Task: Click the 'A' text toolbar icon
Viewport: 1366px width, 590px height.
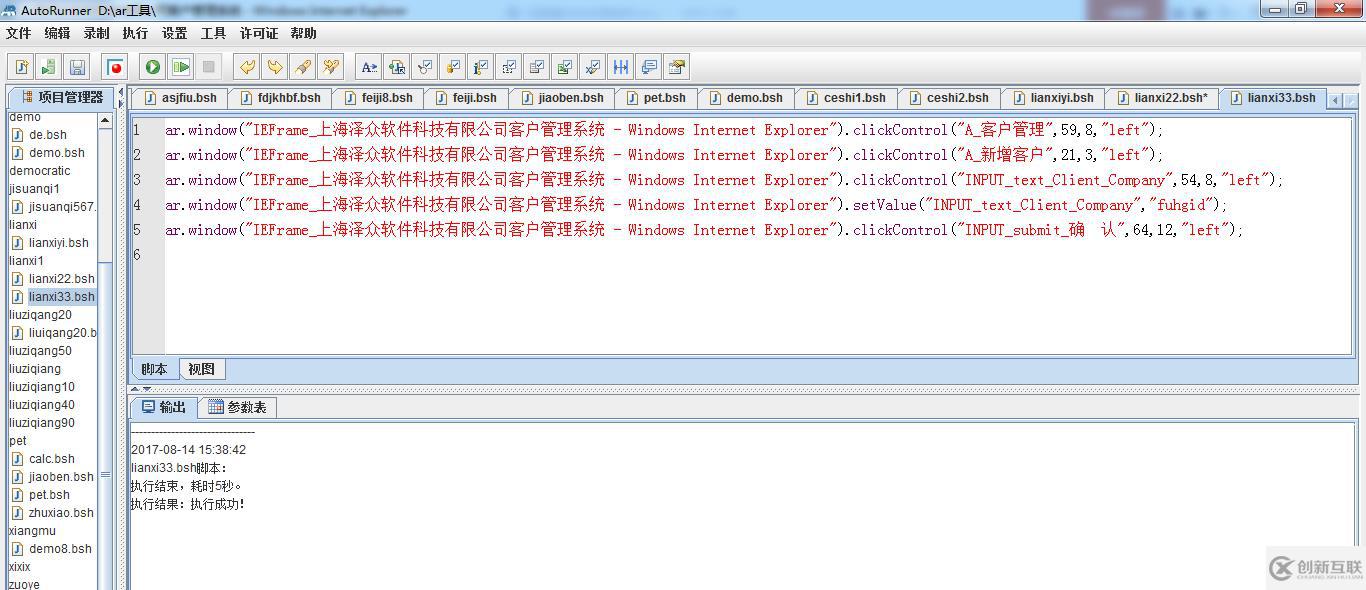Action: 369,67
